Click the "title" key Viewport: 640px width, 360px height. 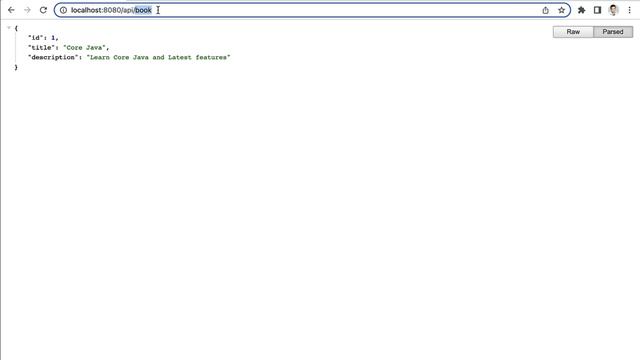point(41,47)
